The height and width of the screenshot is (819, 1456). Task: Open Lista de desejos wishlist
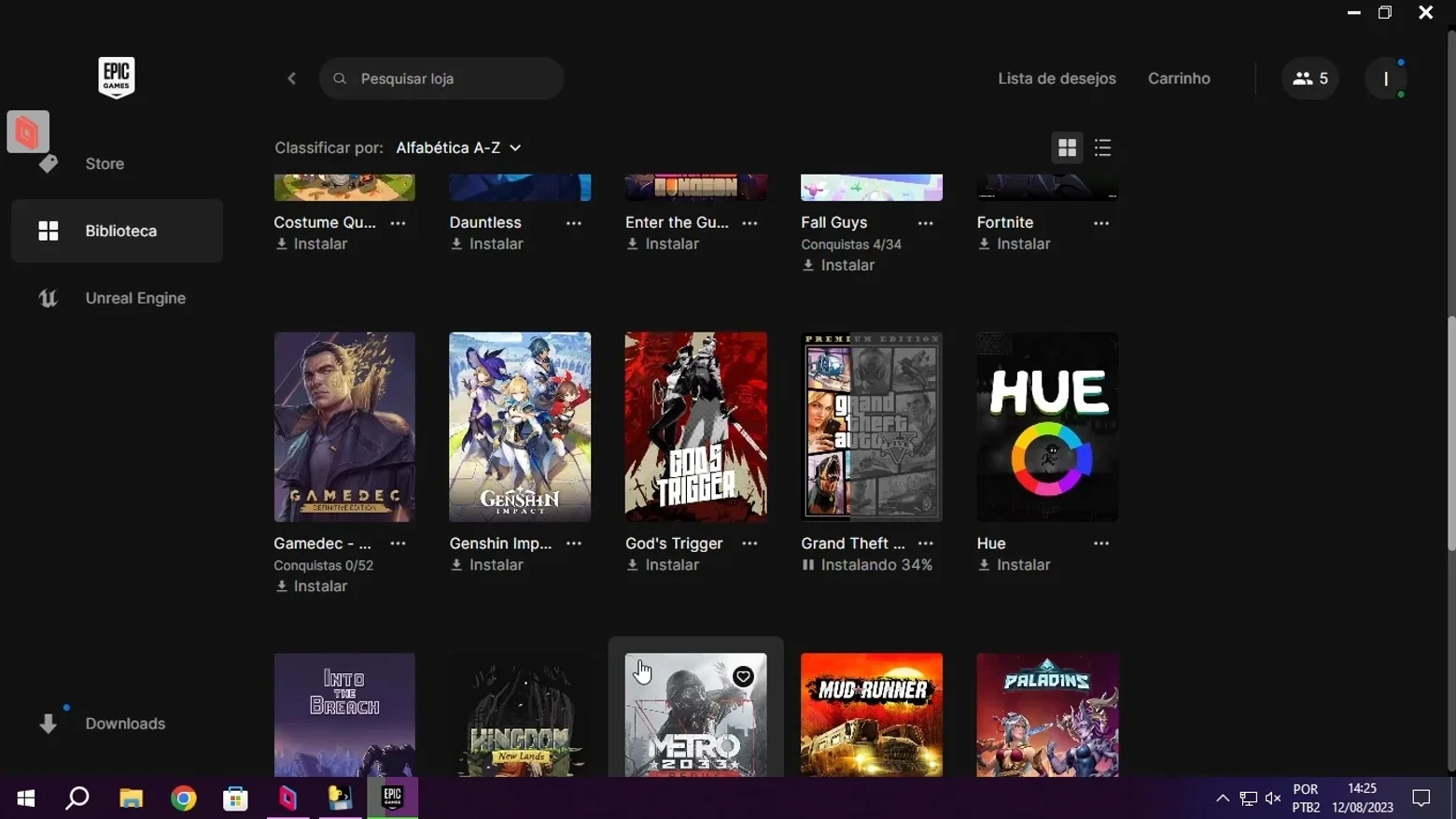coord(1057,78)
